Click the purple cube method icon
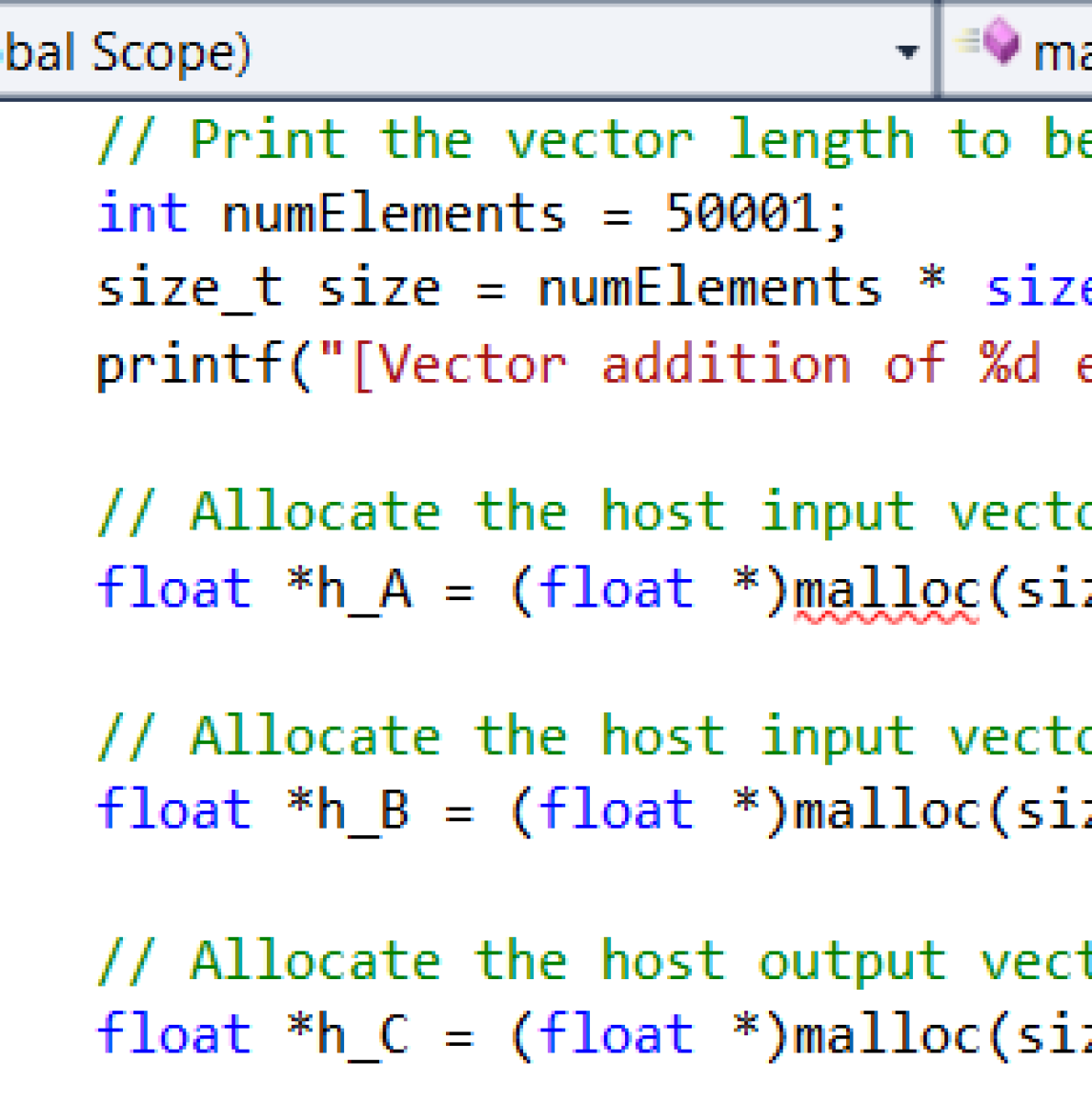The width and height of the screenshot is (1092, 1102). click(1001, 42)
